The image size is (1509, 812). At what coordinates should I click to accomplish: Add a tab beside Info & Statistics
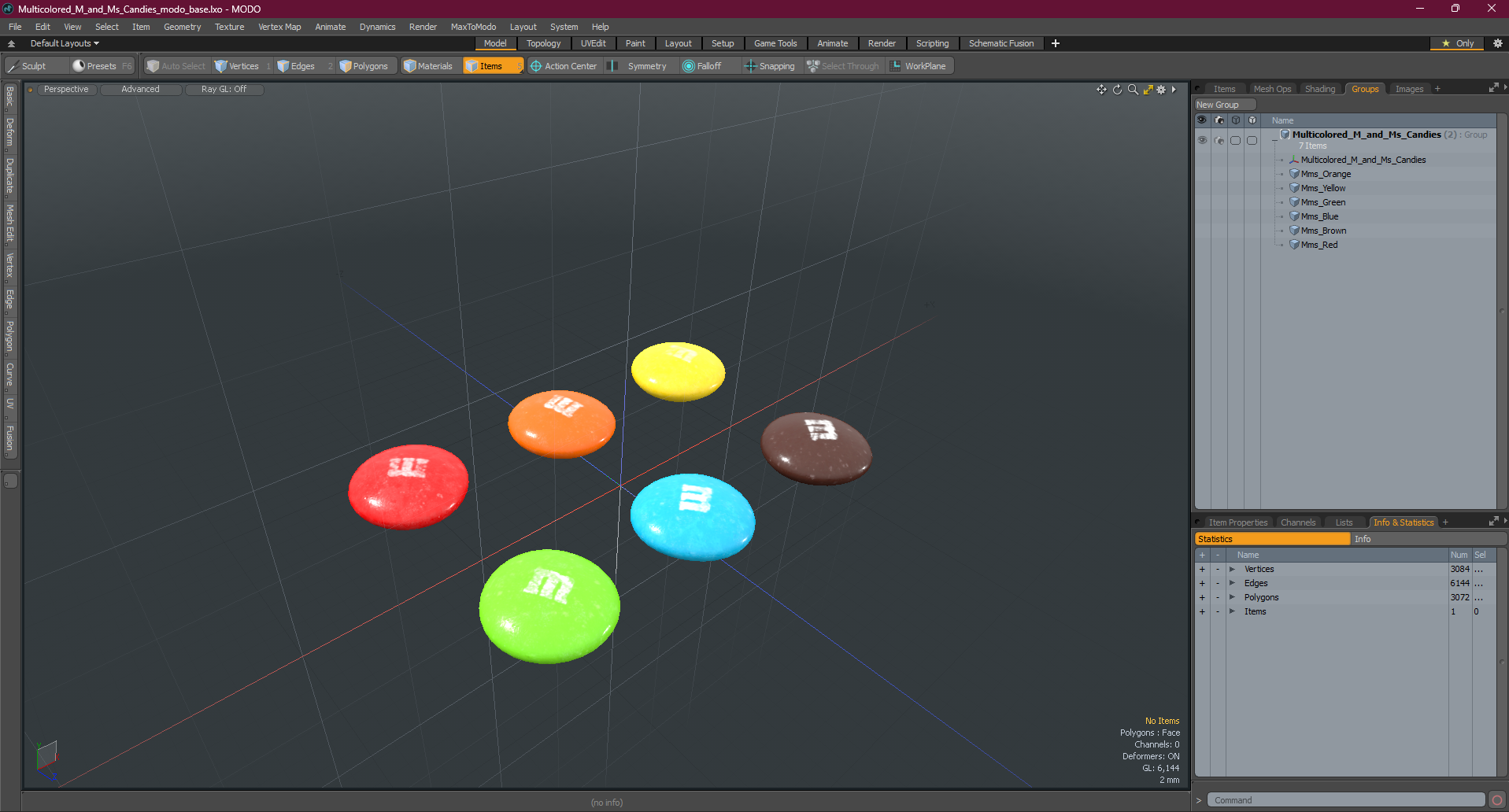click(x=1445, y=522)
